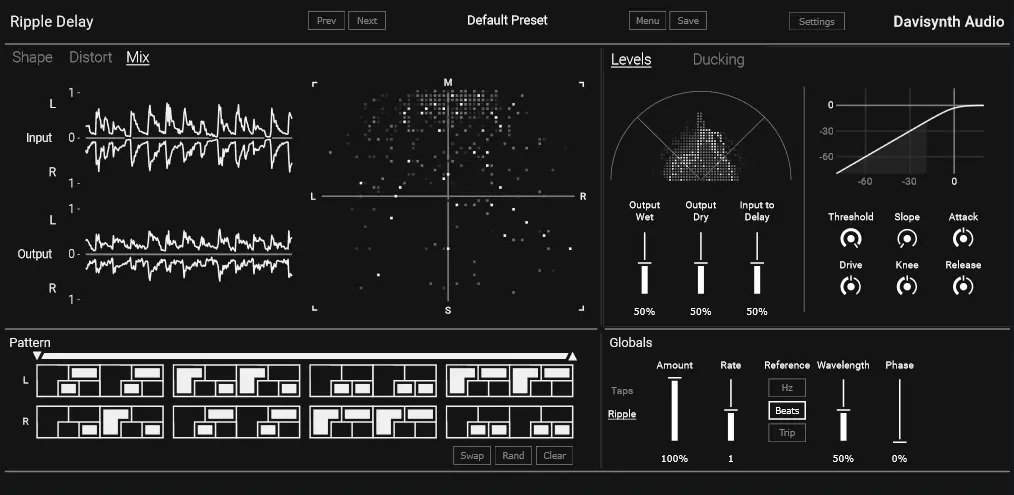Click the Phase value 0%

(x=900, y=459)
